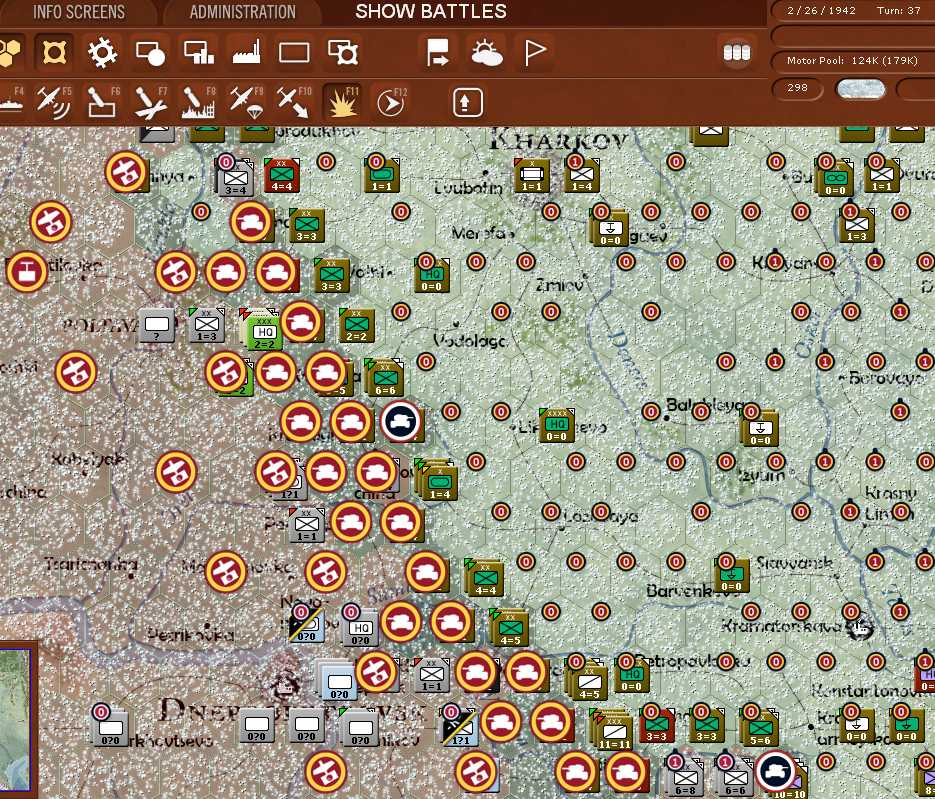Select the XXXX HQ 0=0 unit counter
Image resolution: width=935 pixels, height=799 pixels.
tap(556, 426)
